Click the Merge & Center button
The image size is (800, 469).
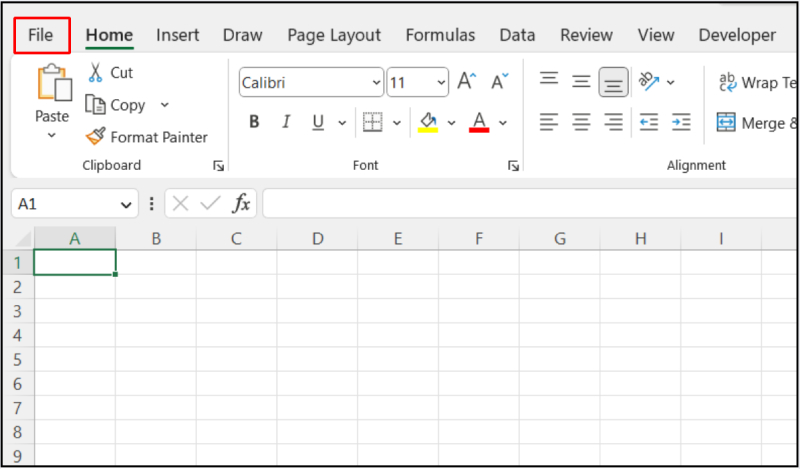(757, 123)
